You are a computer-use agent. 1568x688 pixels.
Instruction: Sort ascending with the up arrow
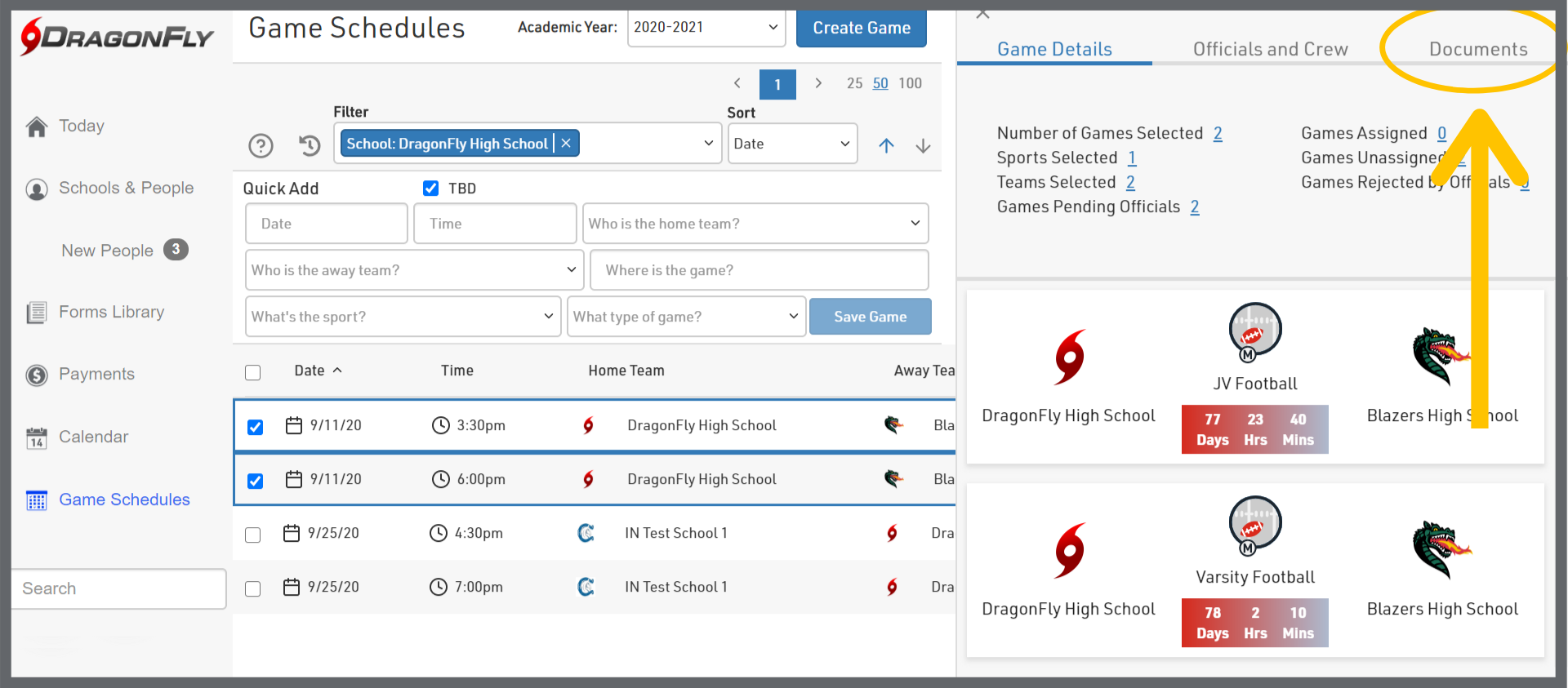886,145
